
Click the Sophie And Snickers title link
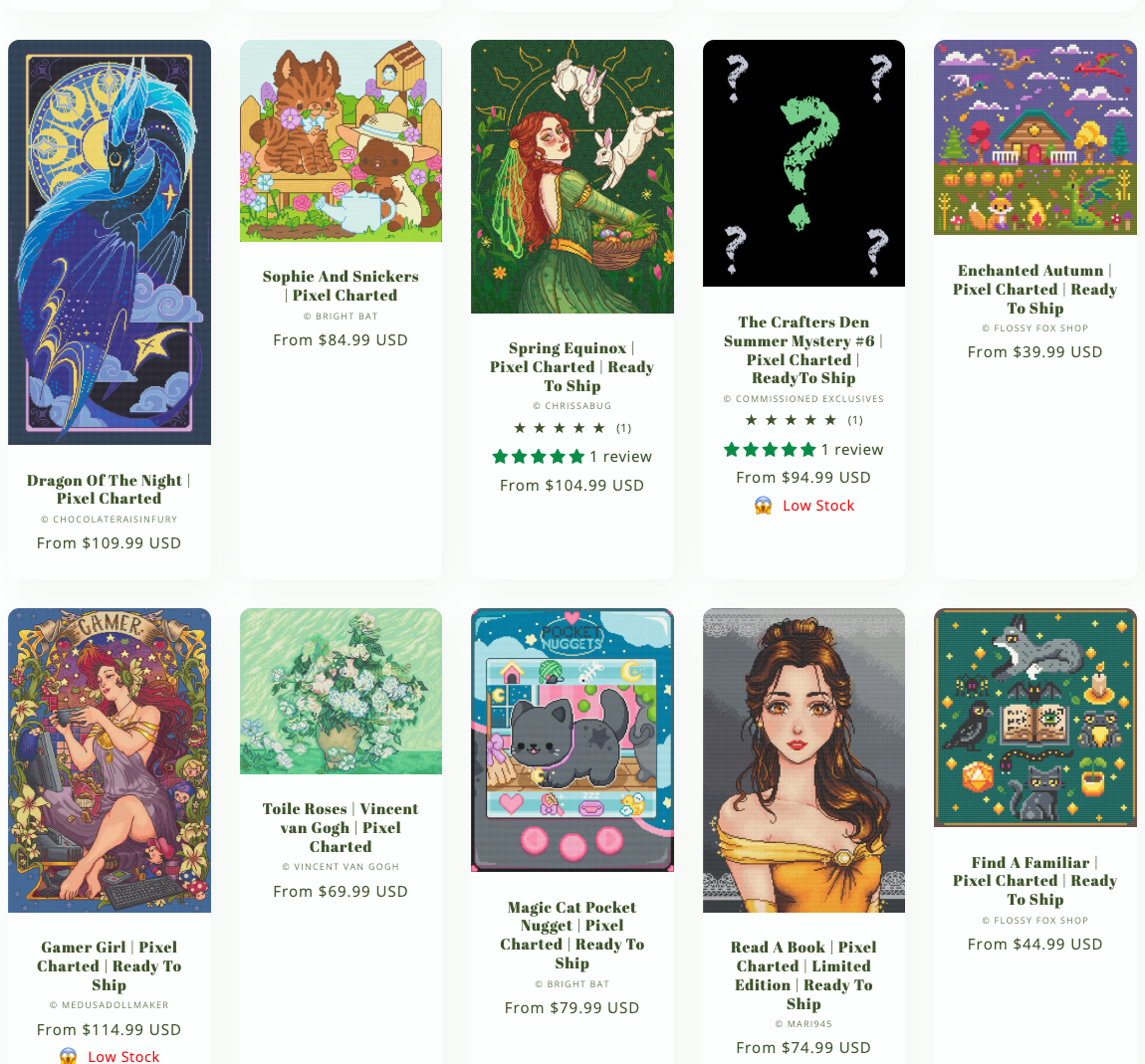(x=342, y=286)
